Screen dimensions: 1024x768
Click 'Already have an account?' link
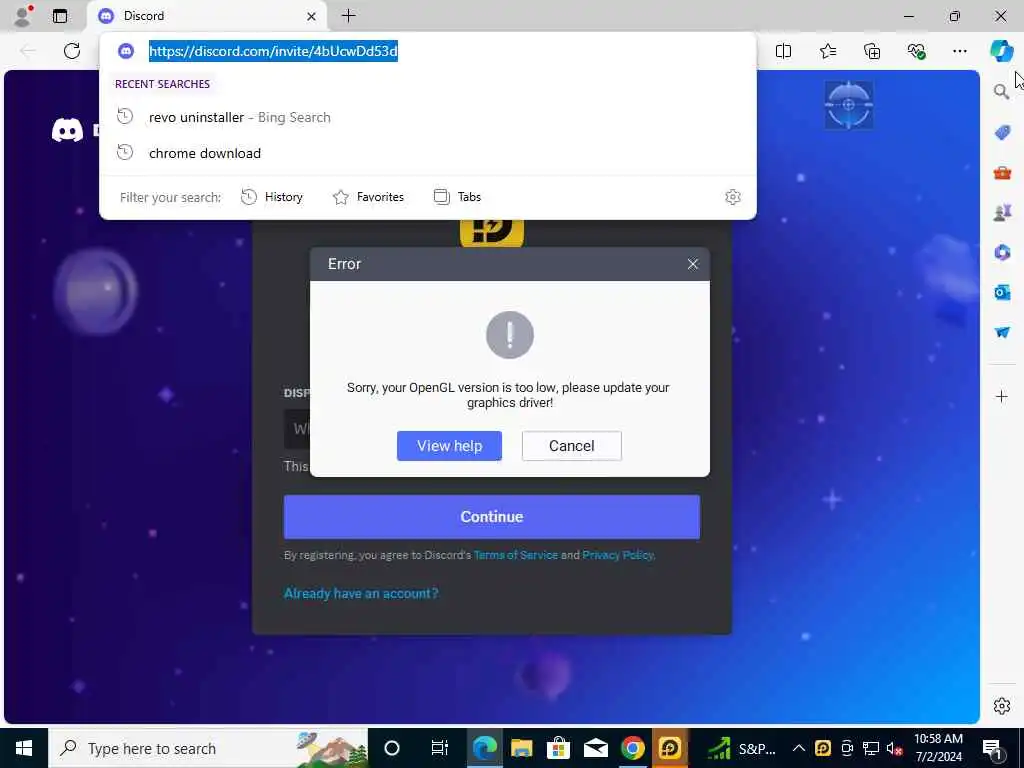[361, 594]
